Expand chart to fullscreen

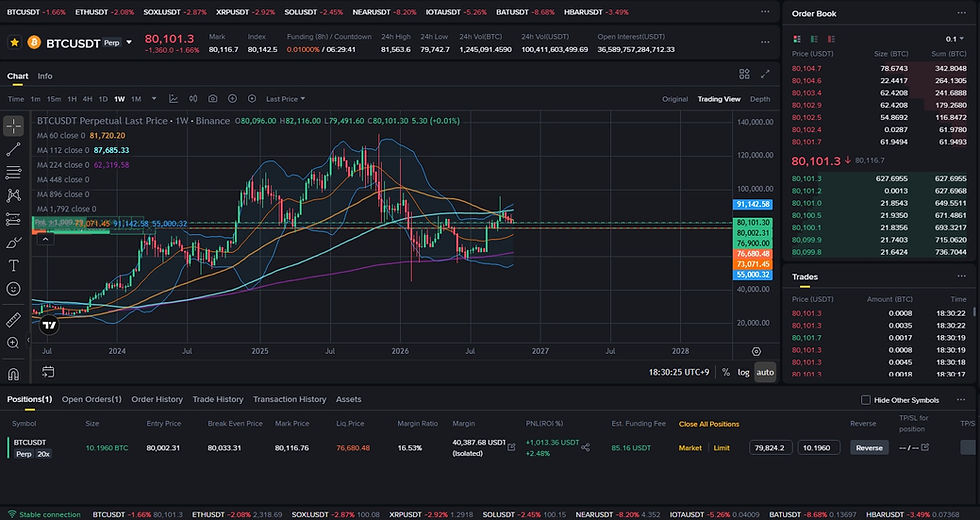point(765,74)
